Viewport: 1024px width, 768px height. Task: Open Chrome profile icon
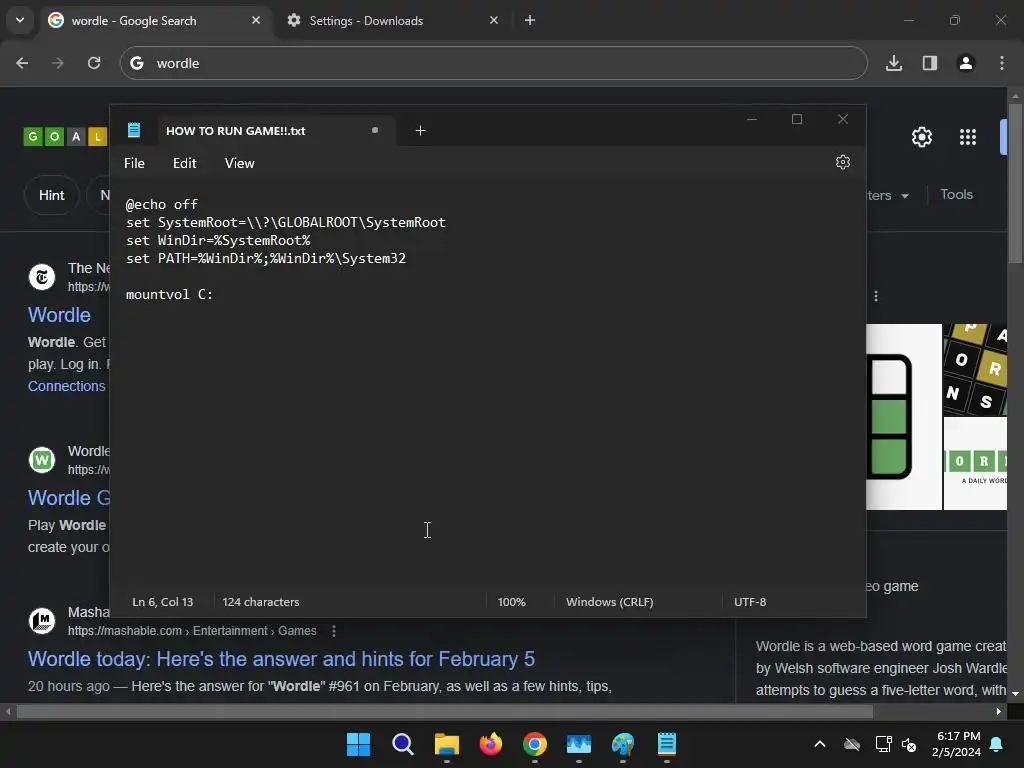point(966,63)
